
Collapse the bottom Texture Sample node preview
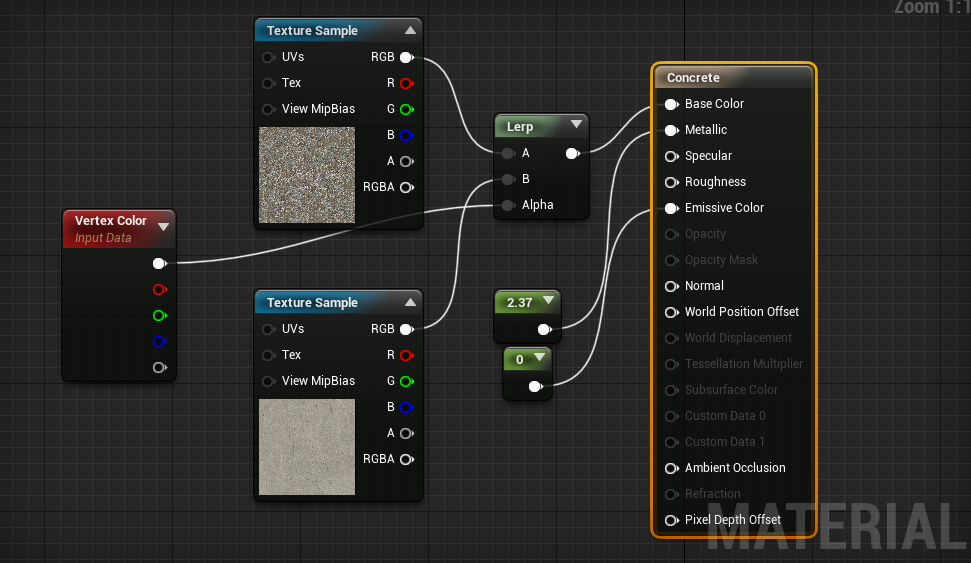[x=410, y=302]
